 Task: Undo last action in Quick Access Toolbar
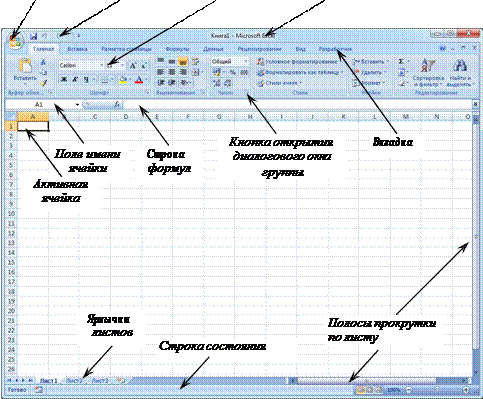point(44,36)
